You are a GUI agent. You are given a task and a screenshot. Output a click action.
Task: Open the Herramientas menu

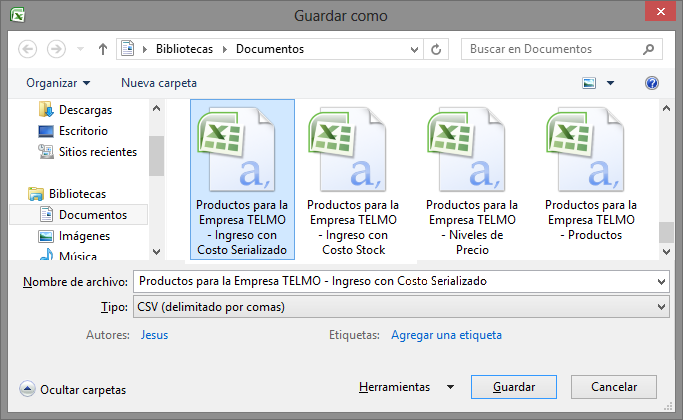coord(406,387)
